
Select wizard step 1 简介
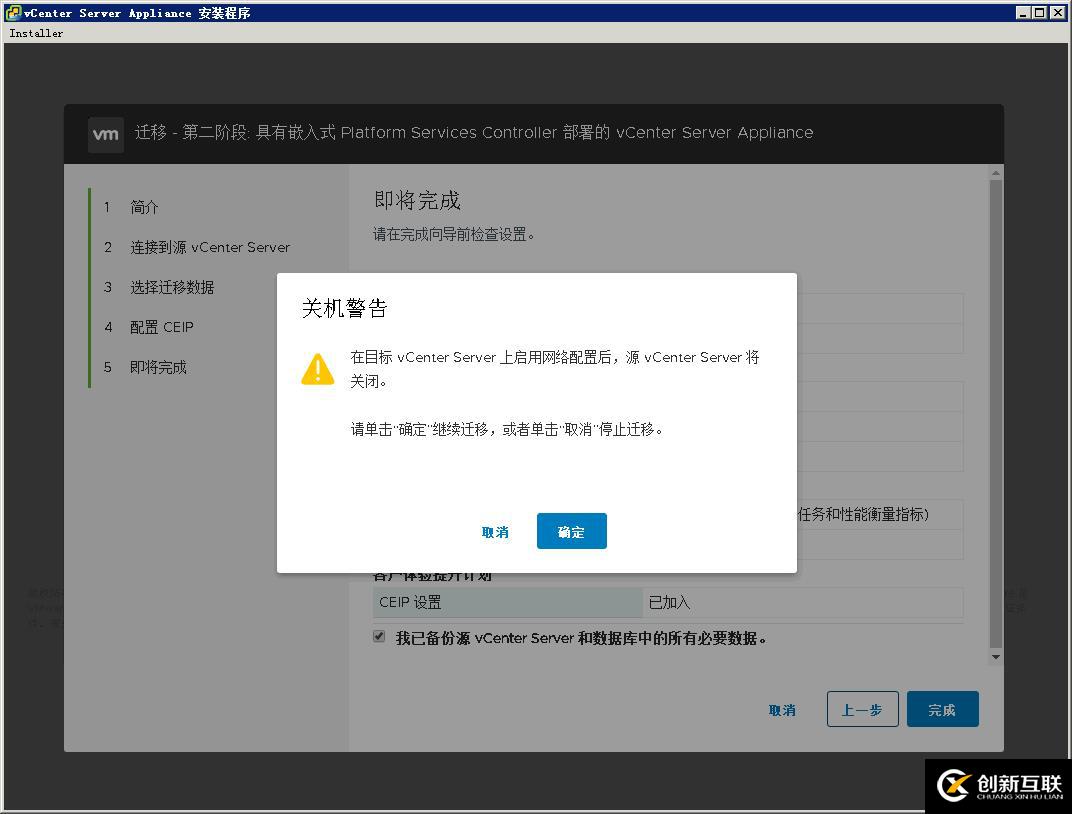tap(144, 207)
